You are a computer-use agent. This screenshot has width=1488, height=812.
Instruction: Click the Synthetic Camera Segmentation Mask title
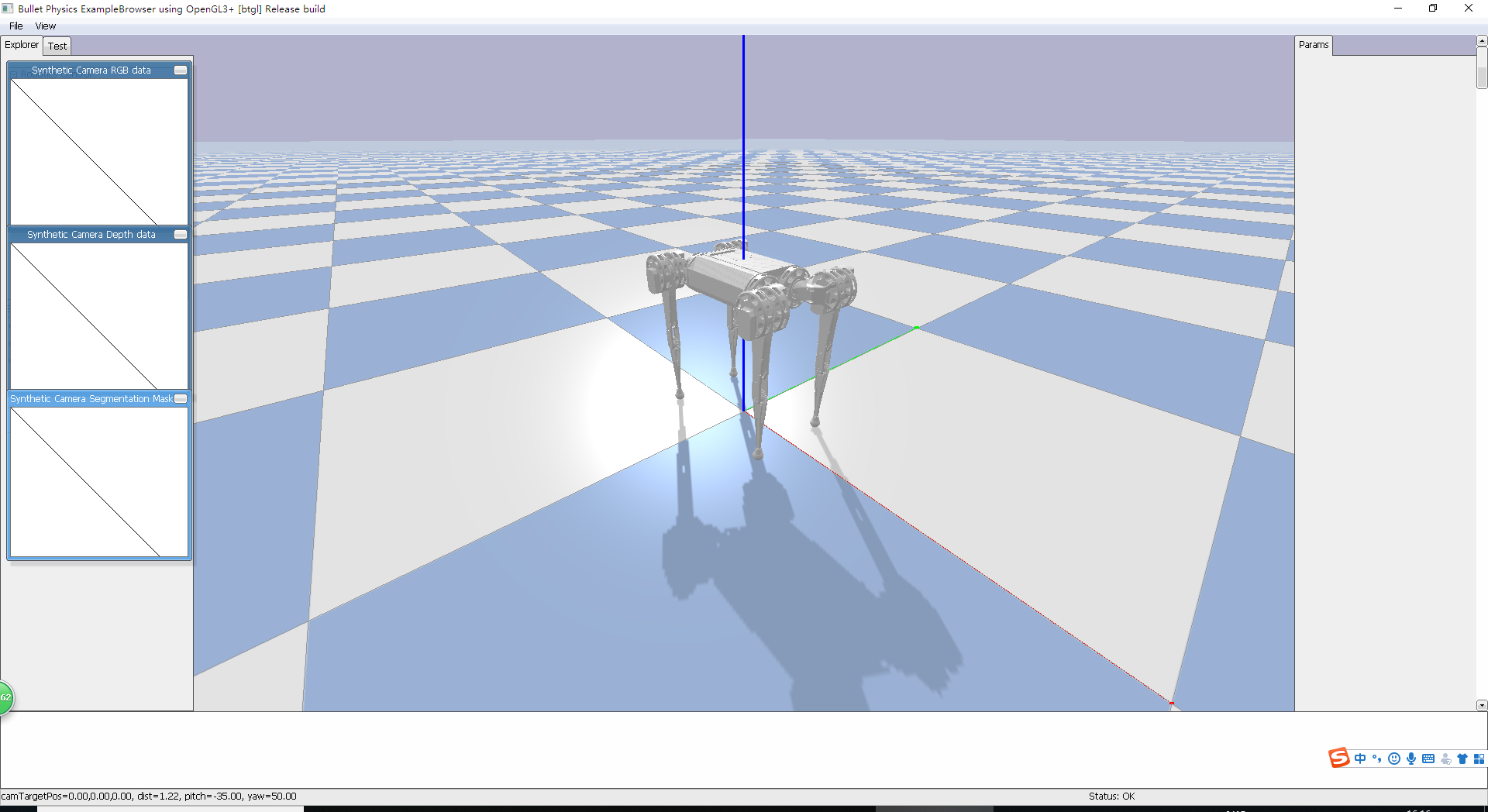(x=91, y=399)
